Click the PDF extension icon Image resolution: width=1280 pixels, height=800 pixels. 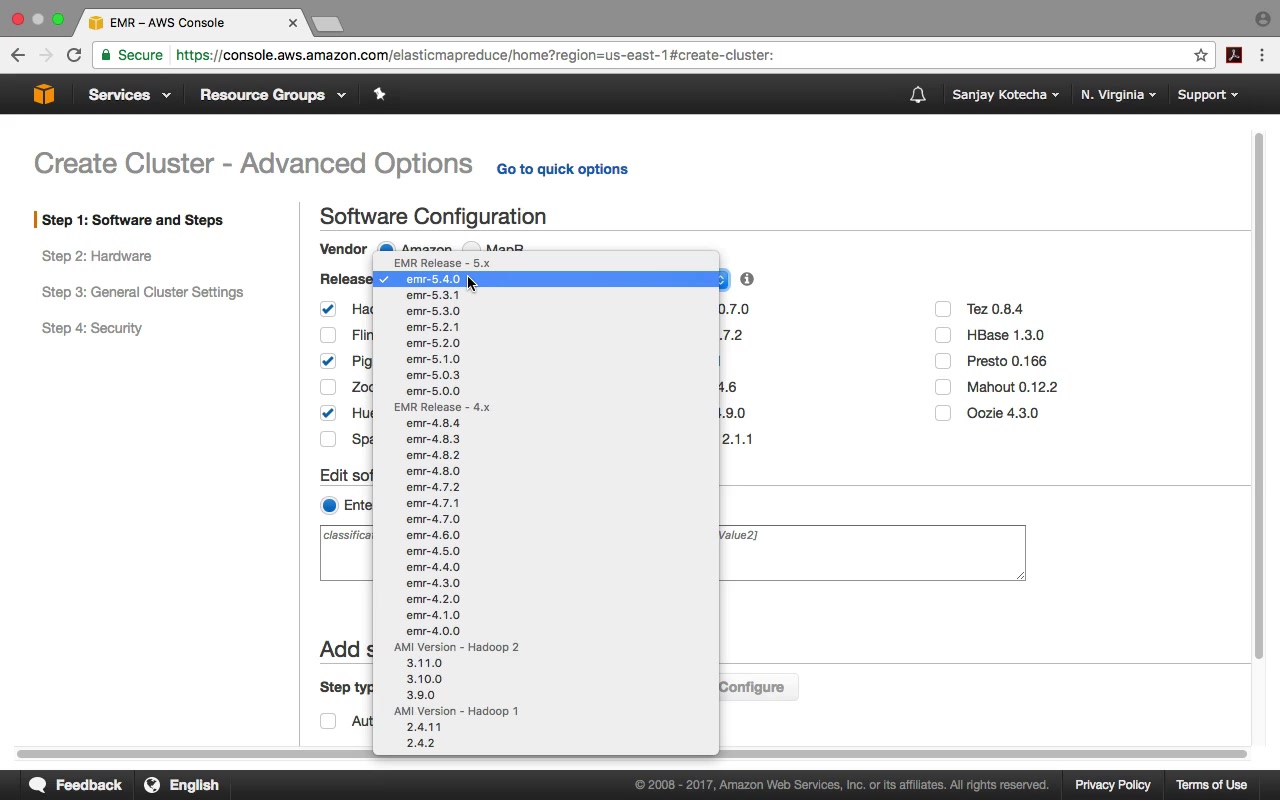[1234, 55]
